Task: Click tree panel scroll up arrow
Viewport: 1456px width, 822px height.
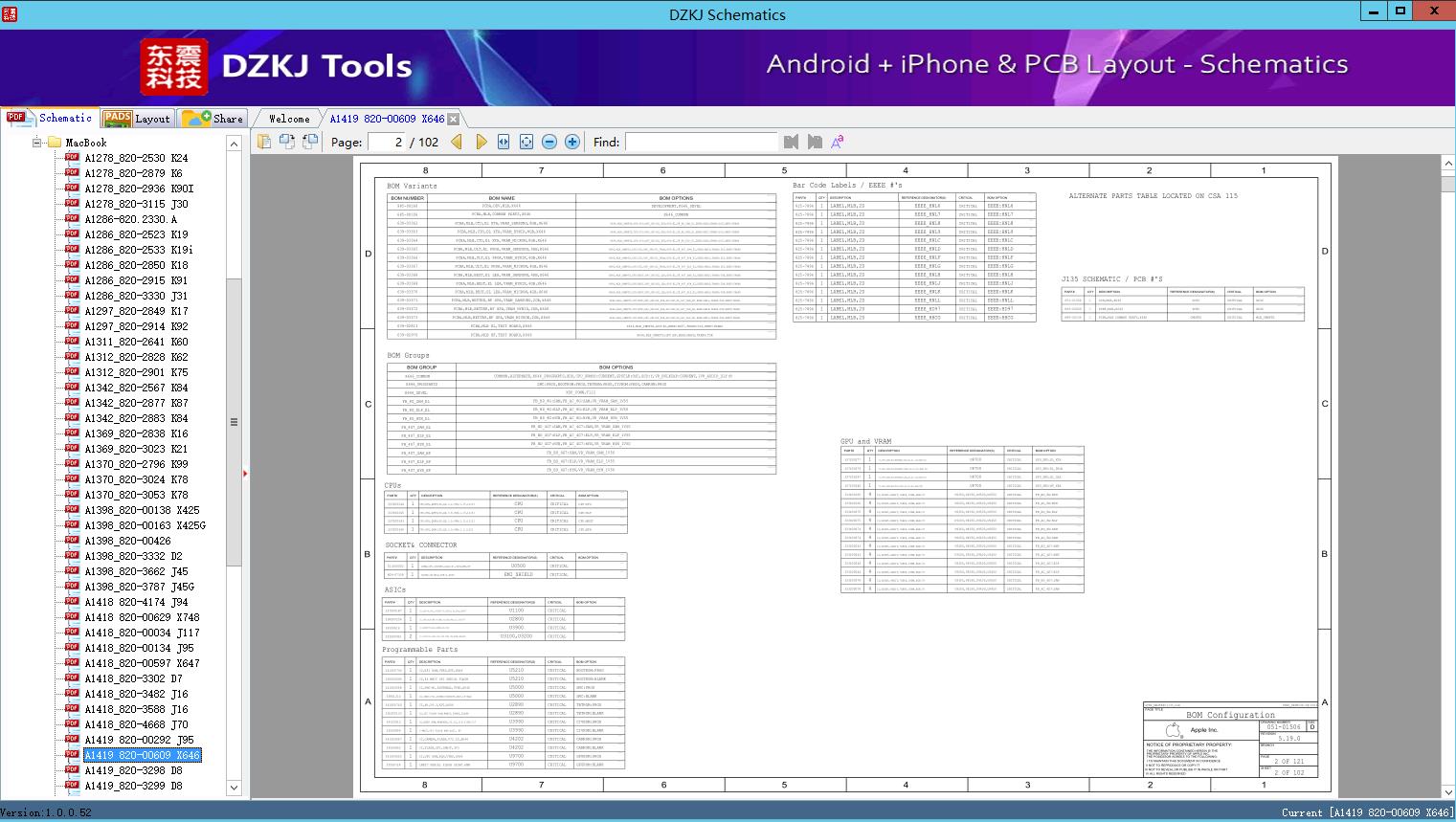Action: tap(234, 143)
